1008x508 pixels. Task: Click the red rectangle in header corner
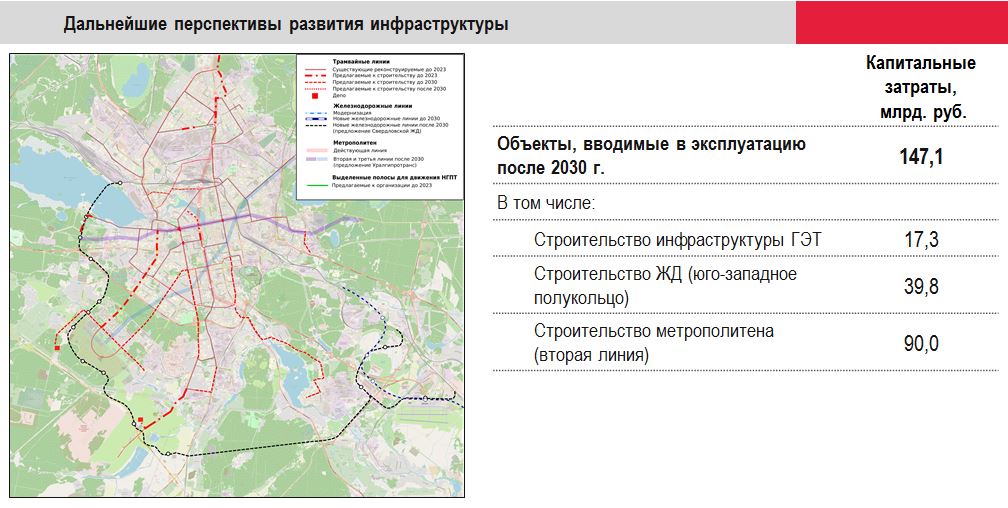point(901,23)
